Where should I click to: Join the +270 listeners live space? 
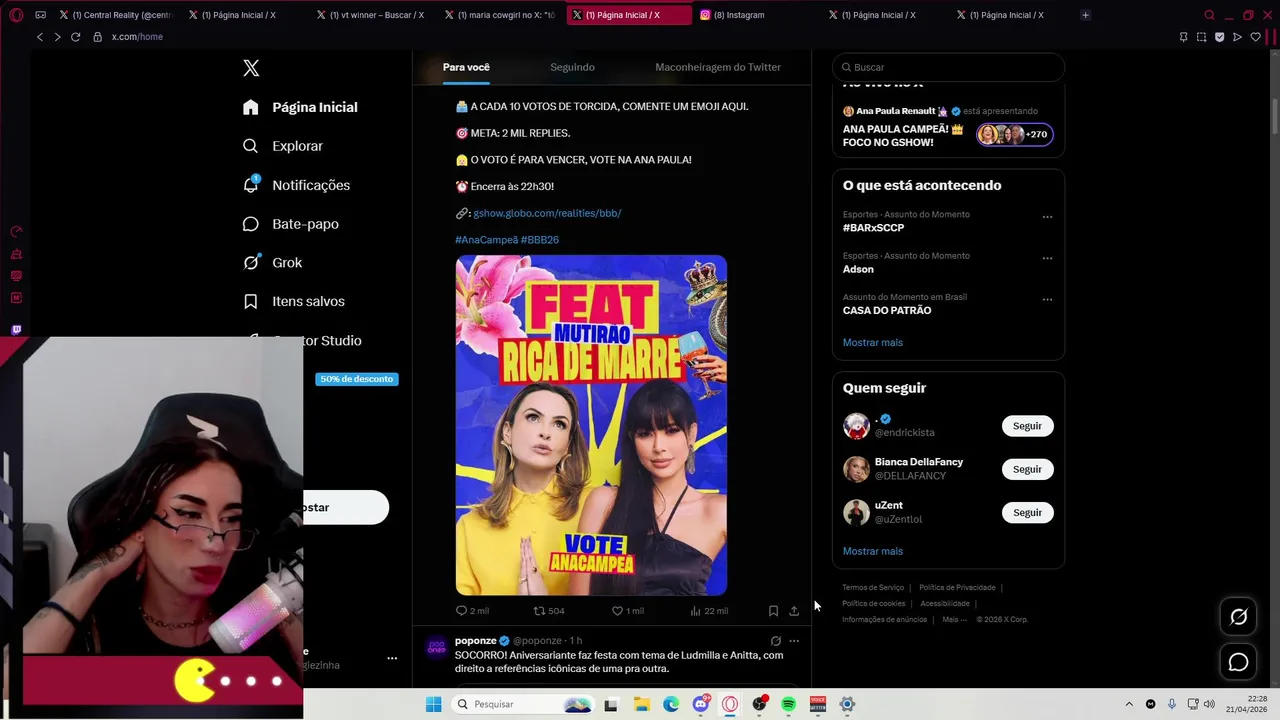1015,134
